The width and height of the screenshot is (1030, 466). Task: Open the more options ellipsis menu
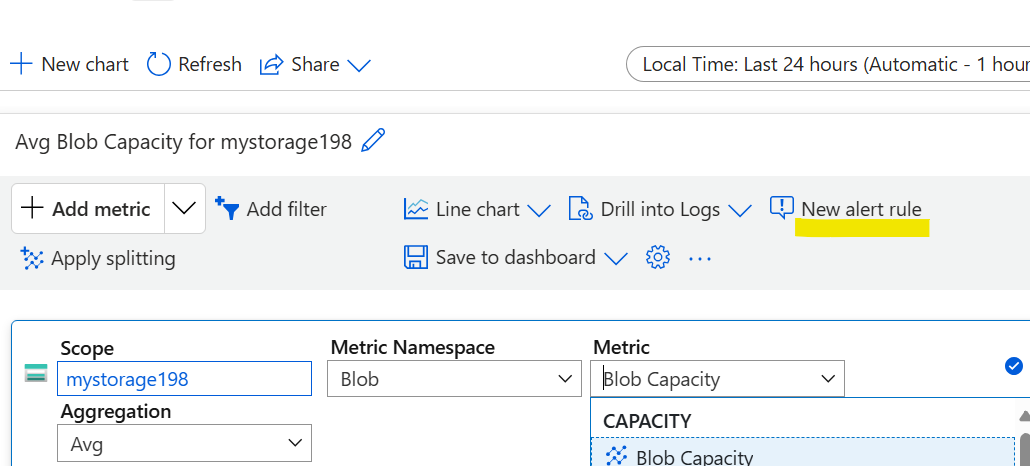[x=700, y=259]
